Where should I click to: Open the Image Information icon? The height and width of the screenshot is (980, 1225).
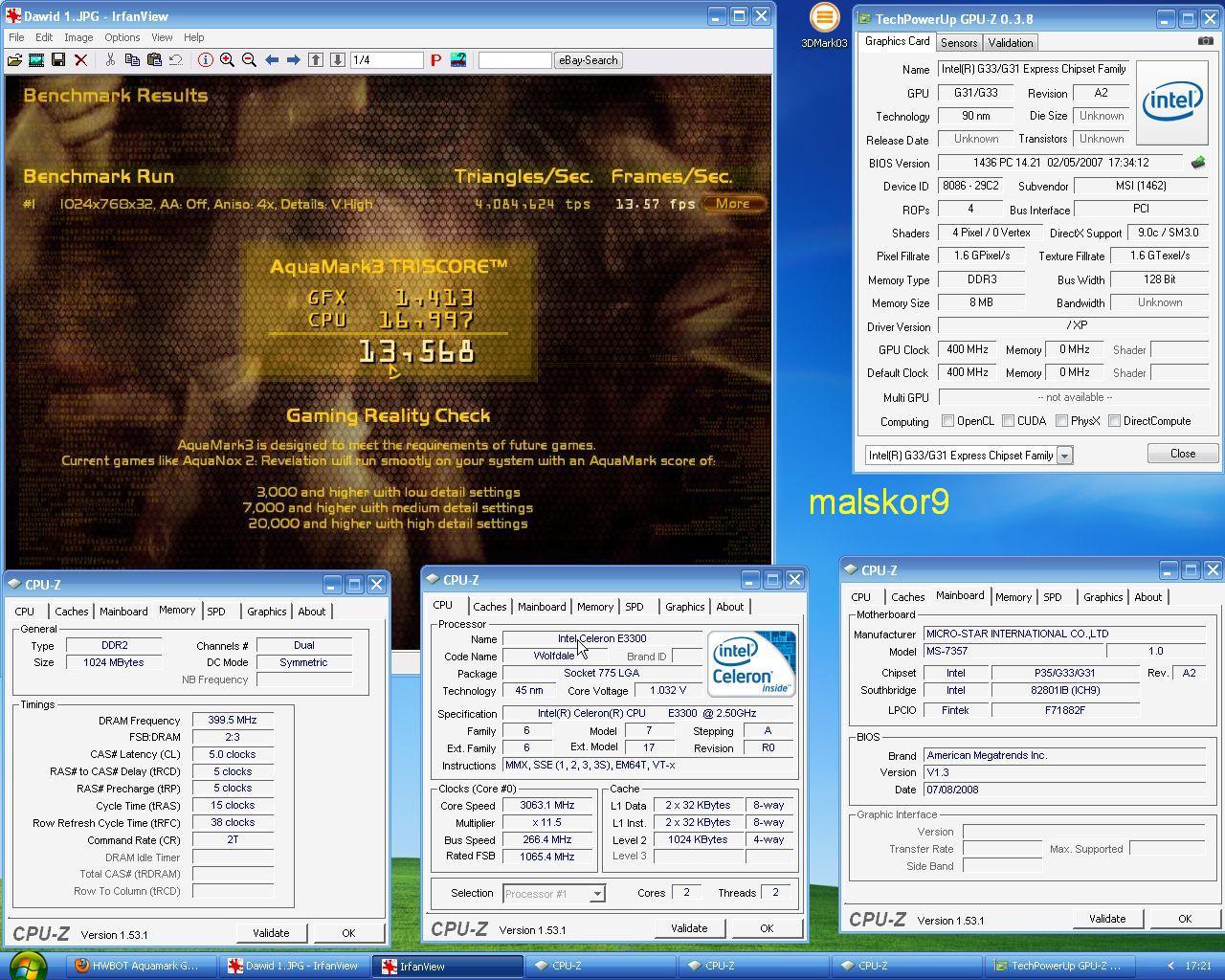[206, 60]
